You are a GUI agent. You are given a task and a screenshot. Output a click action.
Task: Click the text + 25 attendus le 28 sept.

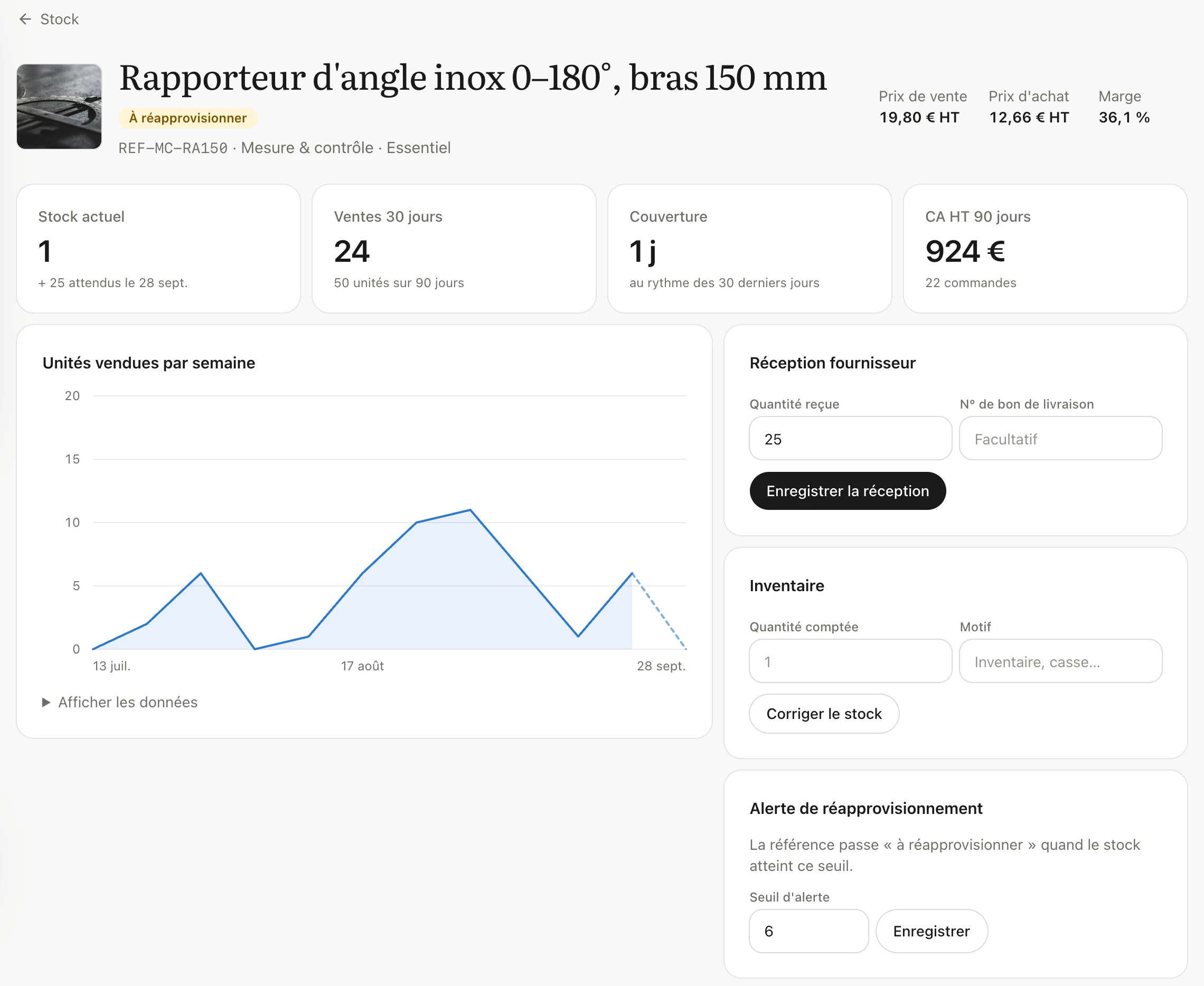click(x=112, y=283)
